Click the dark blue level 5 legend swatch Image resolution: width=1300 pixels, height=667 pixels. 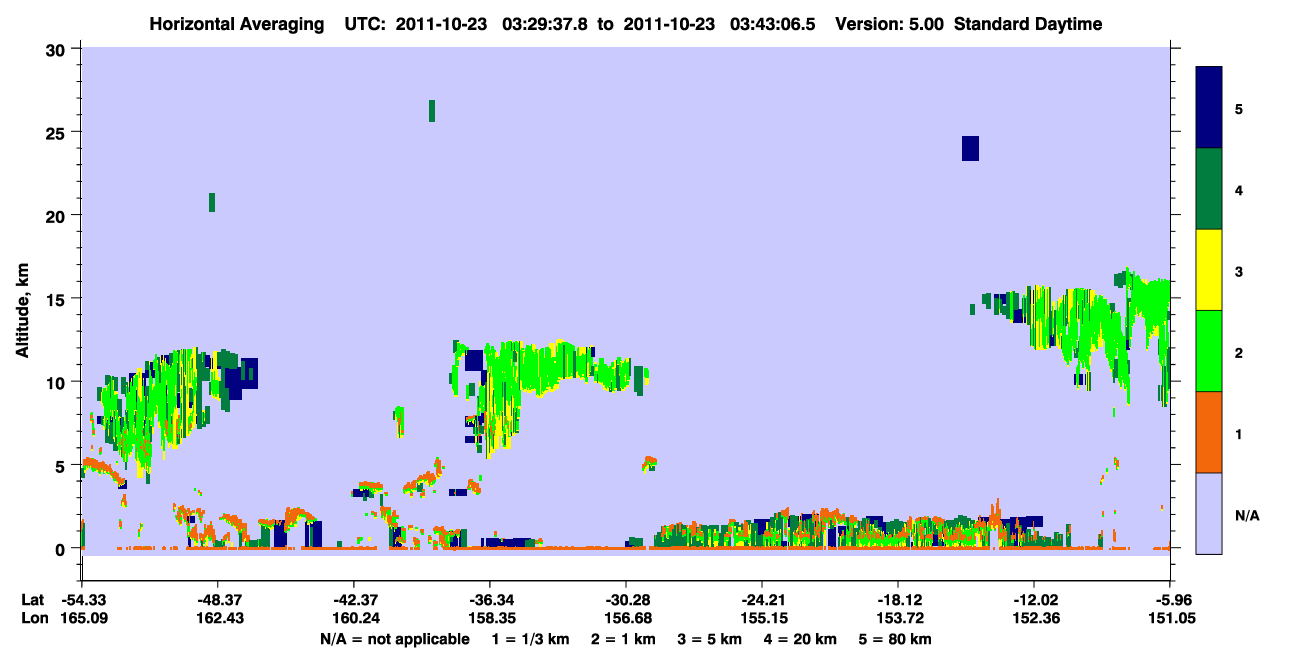(1209, 108)
